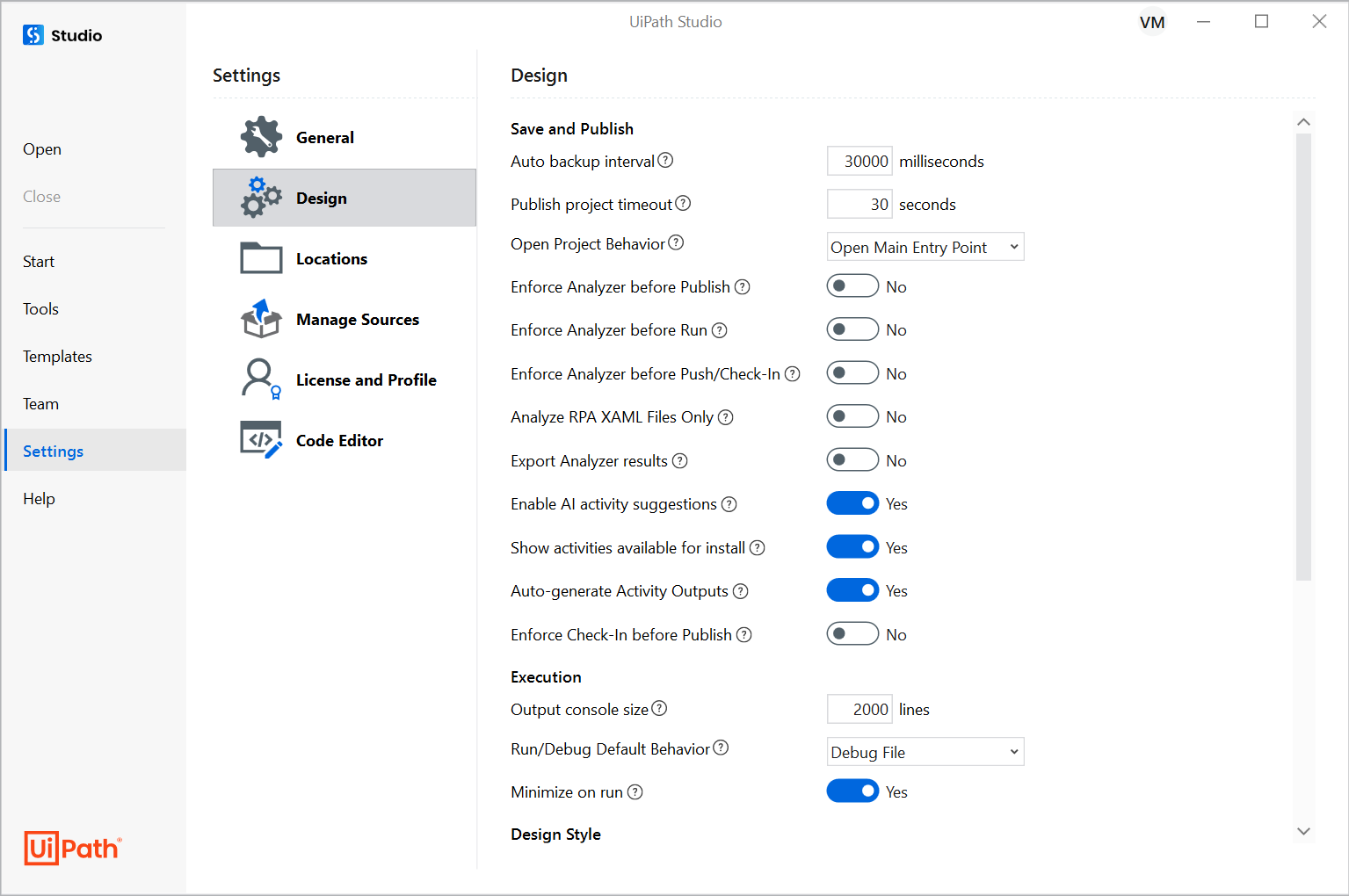This screenshot has width=1349, height=896.
Task: Click the Output console size field
Action: (859, 709)
